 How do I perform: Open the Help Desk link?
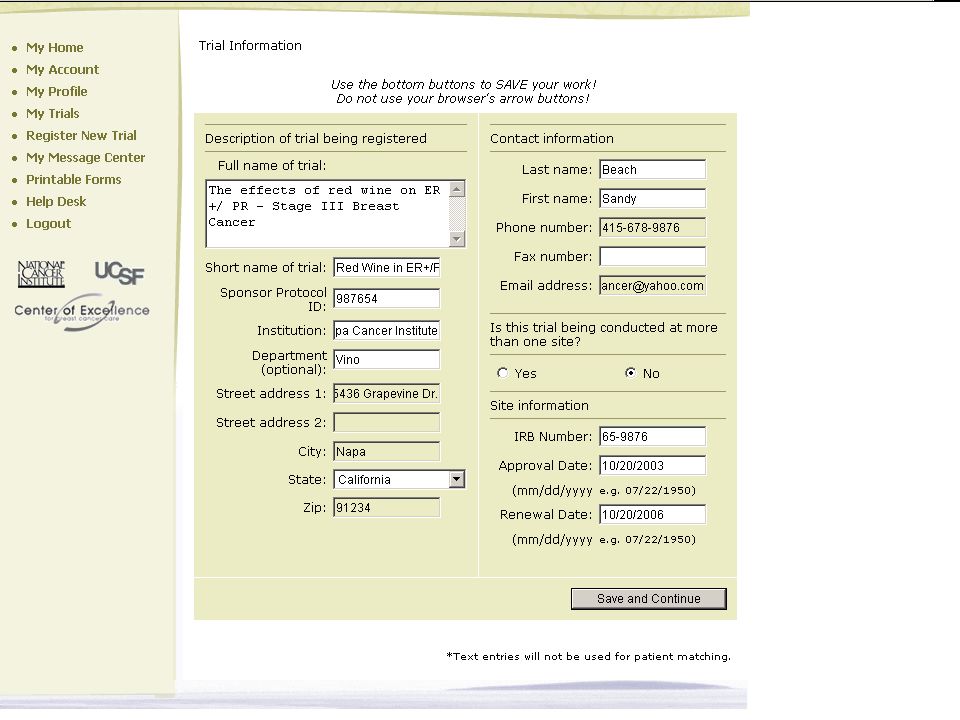point(56,202)
